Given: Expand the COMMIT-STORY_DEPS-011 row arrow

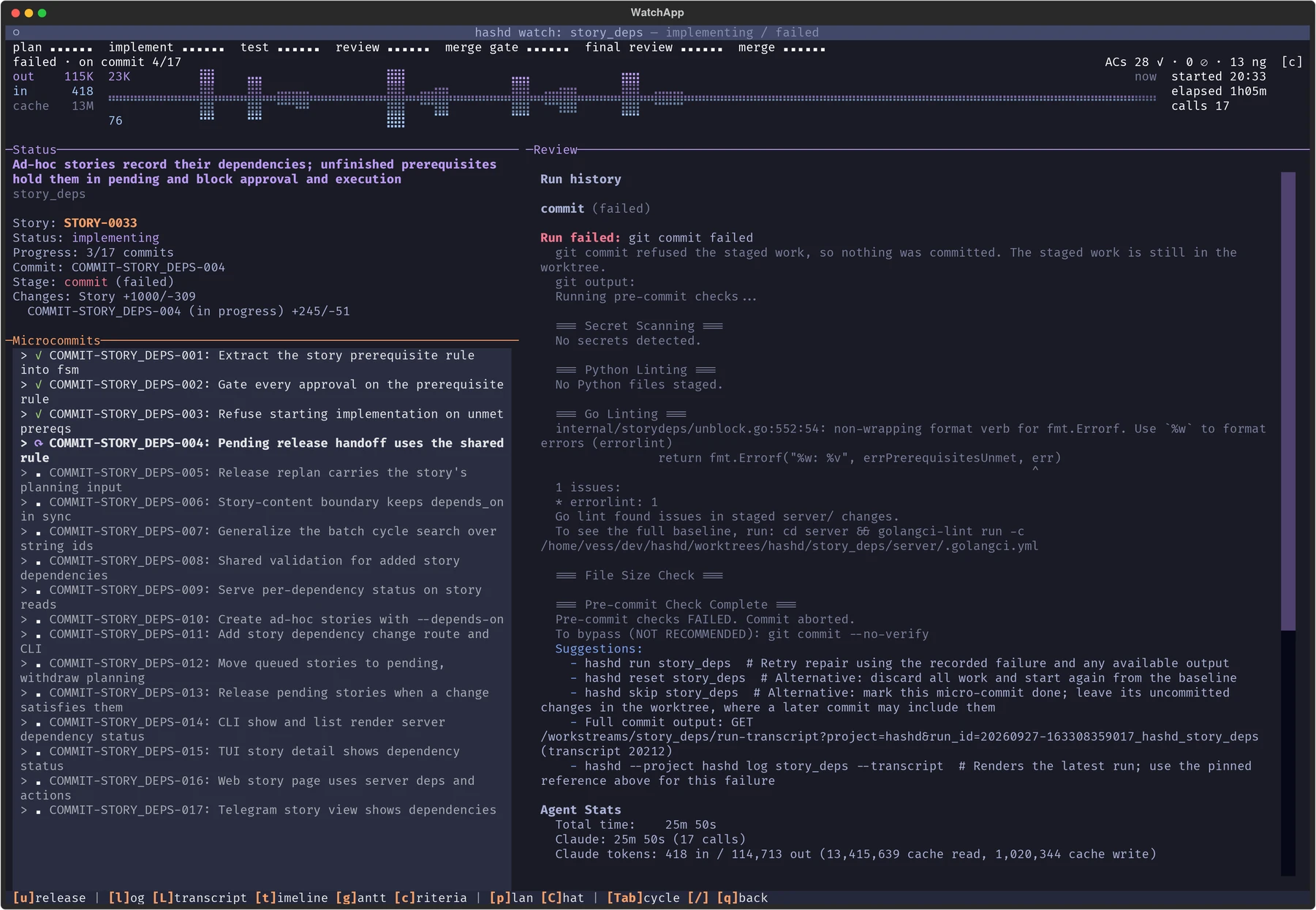Looking at the screenshot, I should tap(24, 634).
